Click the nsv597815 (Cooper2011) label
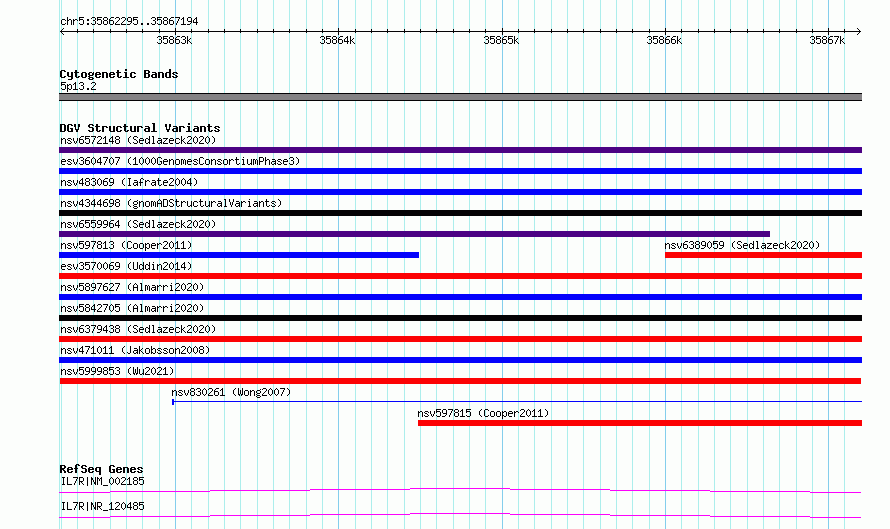Viewport: 890px width, 529px height. click(x=483, y=413)
